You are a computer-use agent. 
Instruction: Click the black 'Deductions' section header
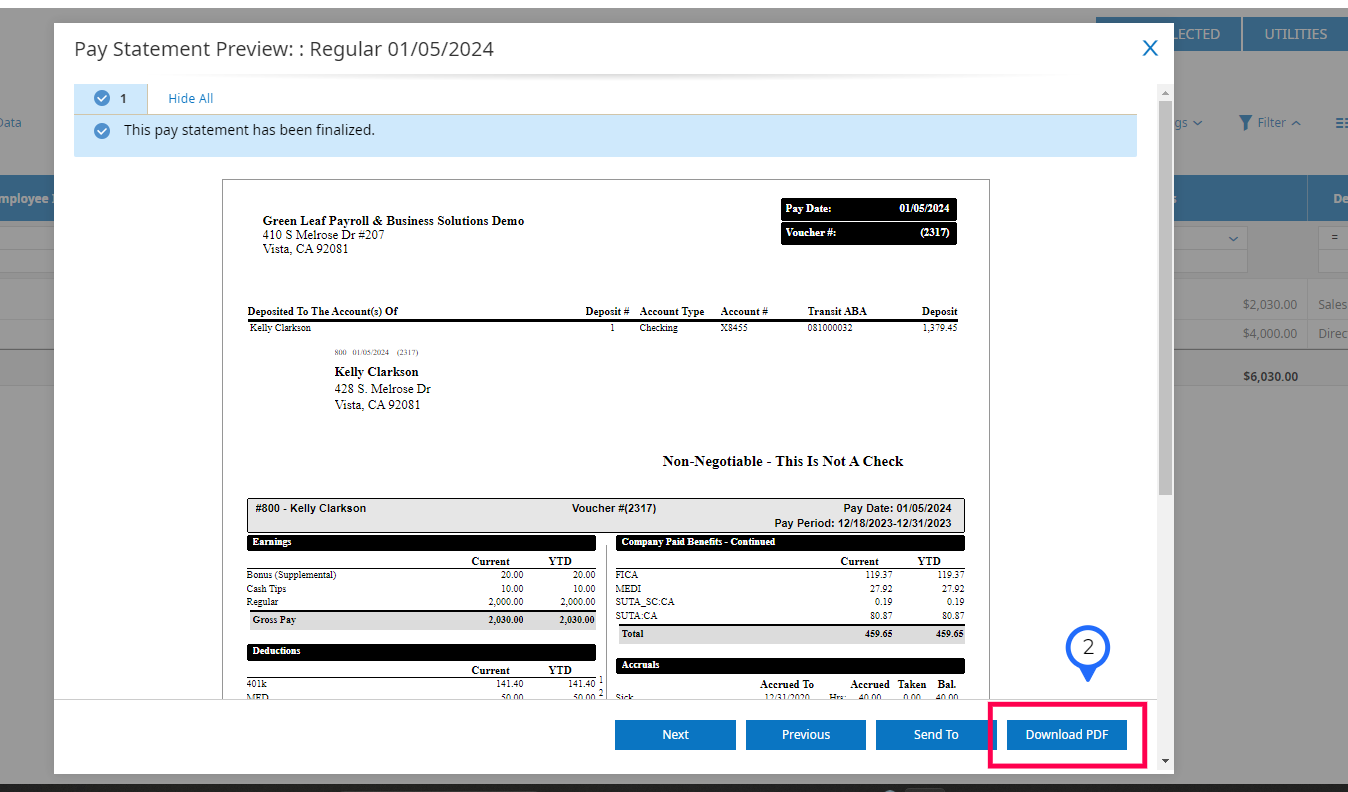(x=423, y=651)
